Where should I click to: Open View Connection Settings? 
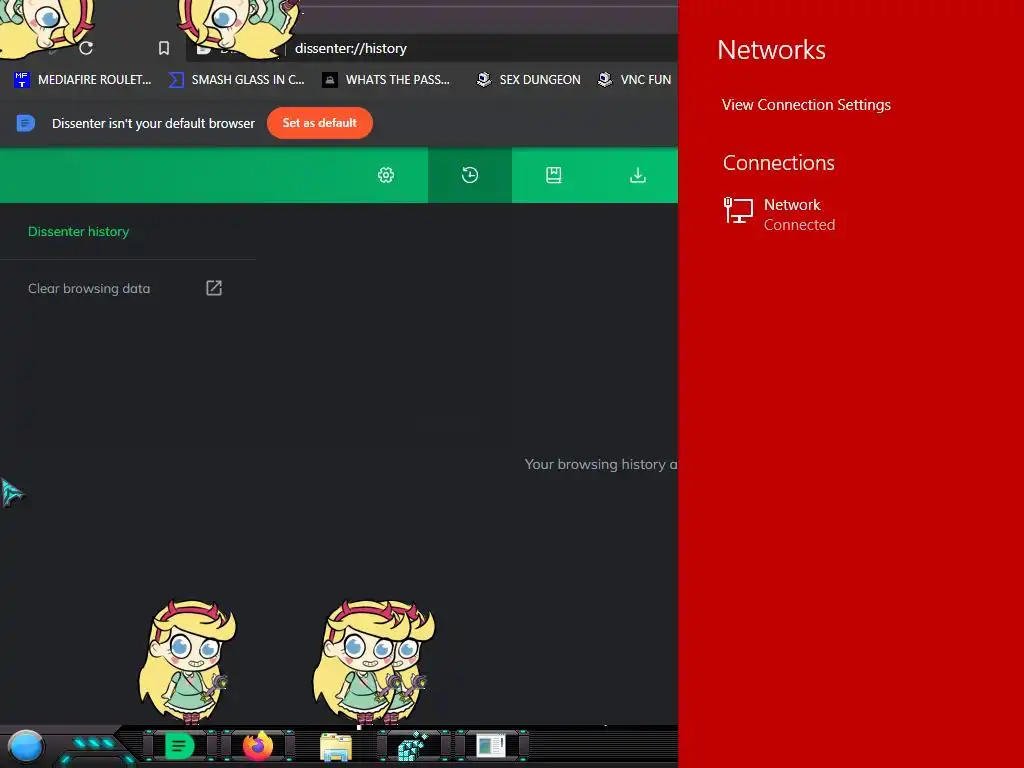tap(806, 104)
